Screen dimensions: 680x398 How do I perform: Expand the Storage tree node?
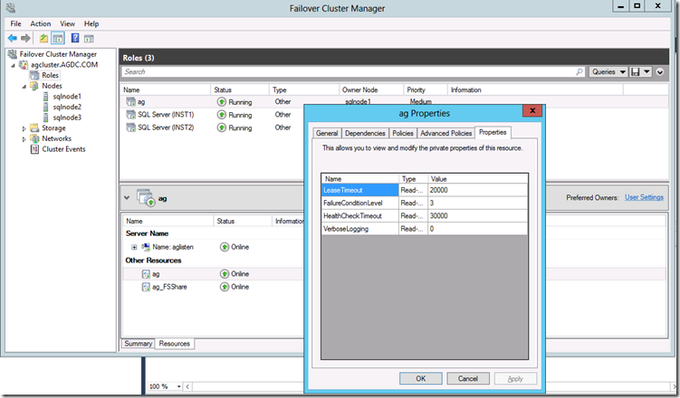[24, 128]
